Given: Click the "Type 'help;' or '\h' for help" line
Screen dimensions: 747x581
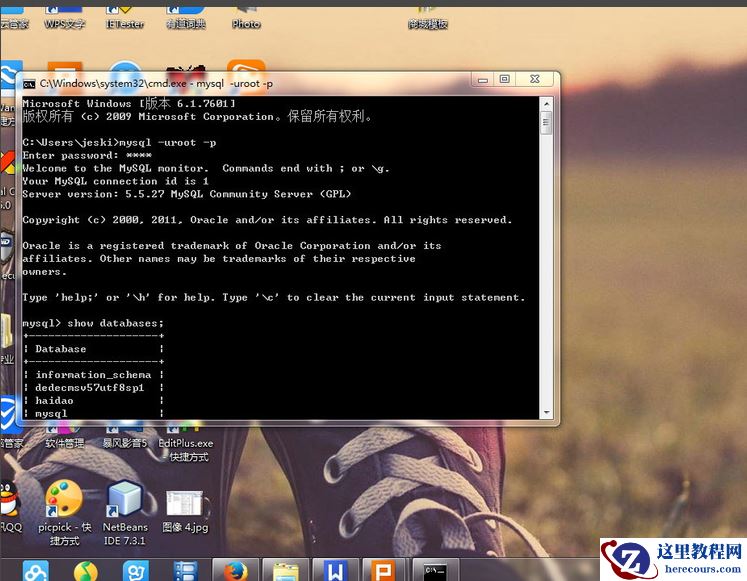Looking at the screenshot, I should pos(273,298).
